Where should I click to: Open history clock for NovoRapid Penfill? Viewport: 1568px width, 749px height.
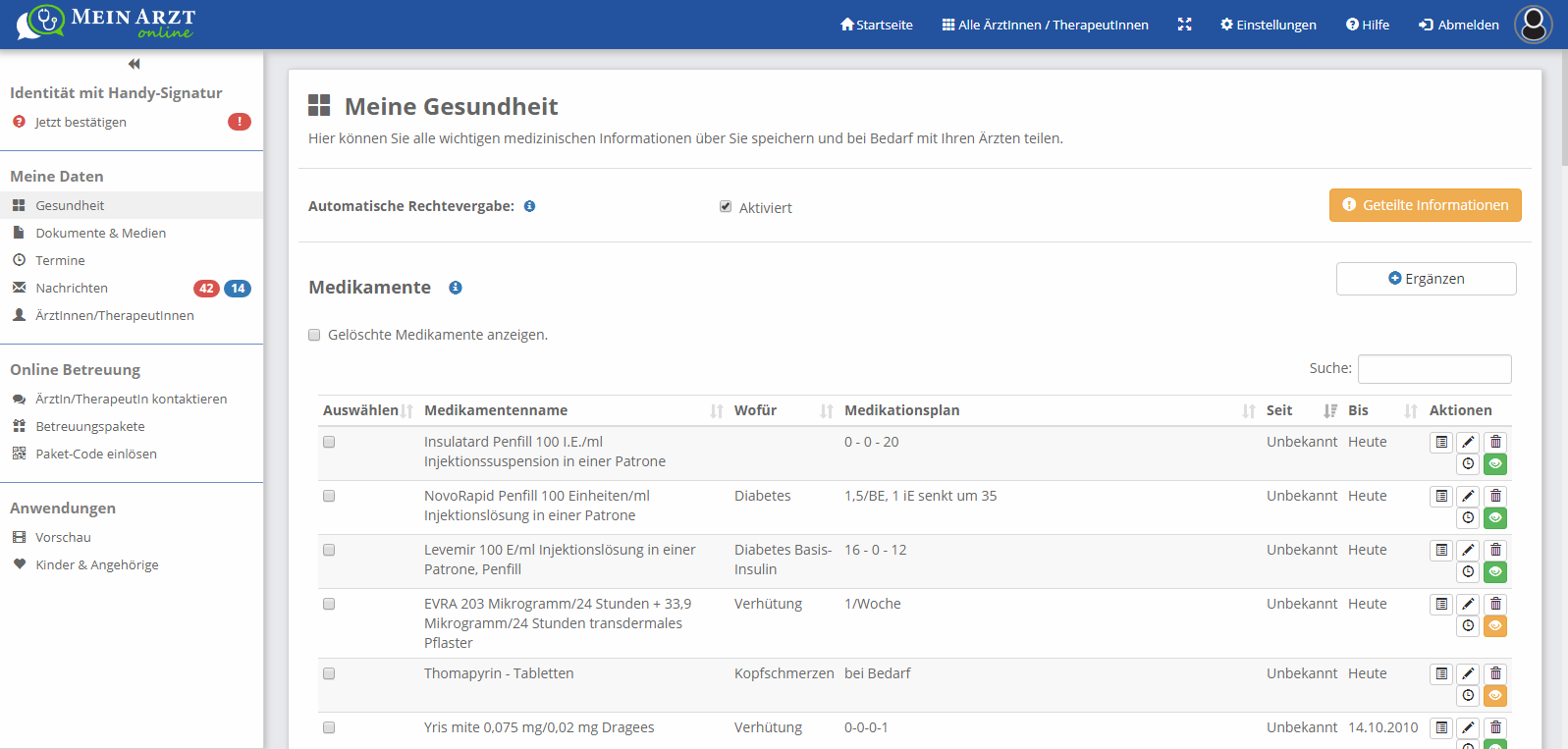point(1468,518)
